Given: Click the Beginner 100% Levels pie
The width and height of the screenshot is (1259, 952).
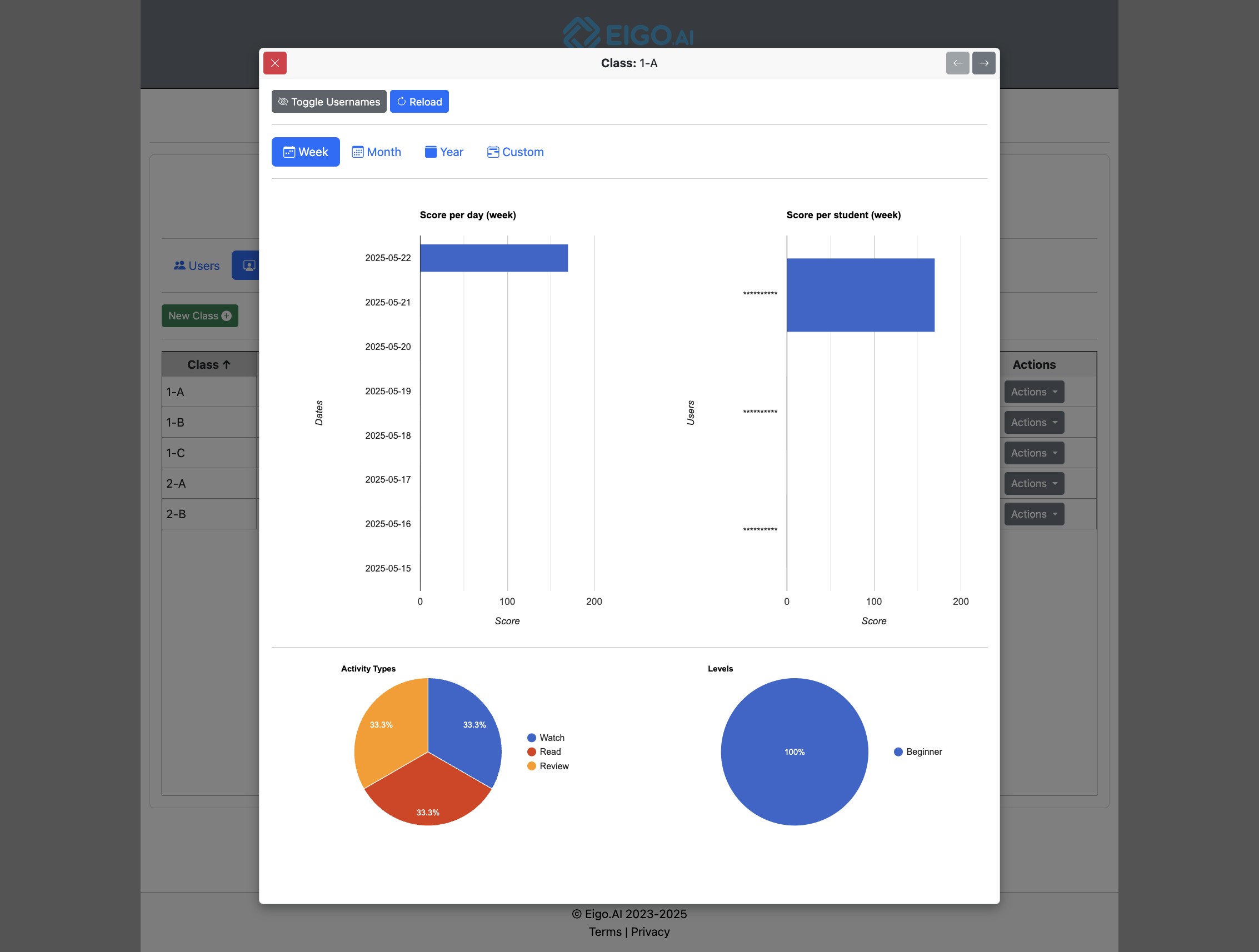Looking at the screenshot, I should tap(795, 751).
